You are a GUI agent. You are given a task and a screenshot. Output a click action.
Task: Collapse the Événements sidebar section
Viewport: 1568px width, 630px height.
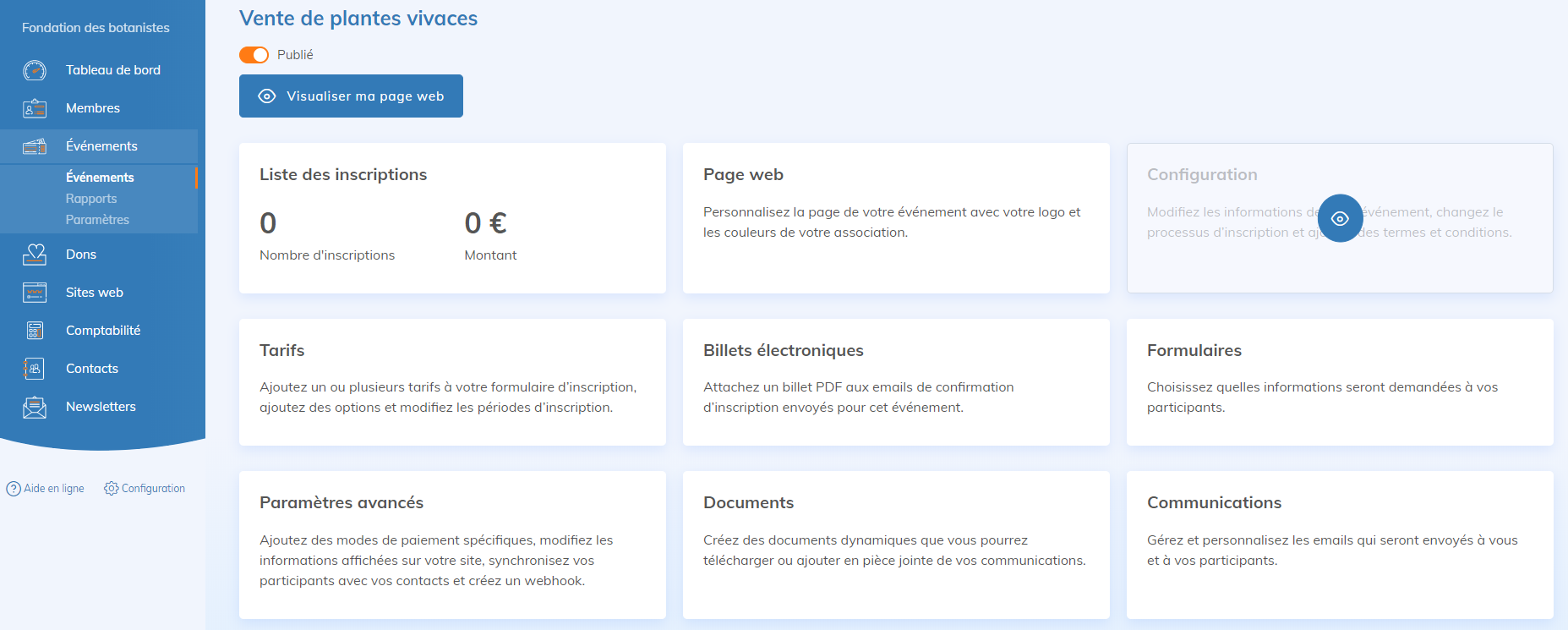point(101,146)
